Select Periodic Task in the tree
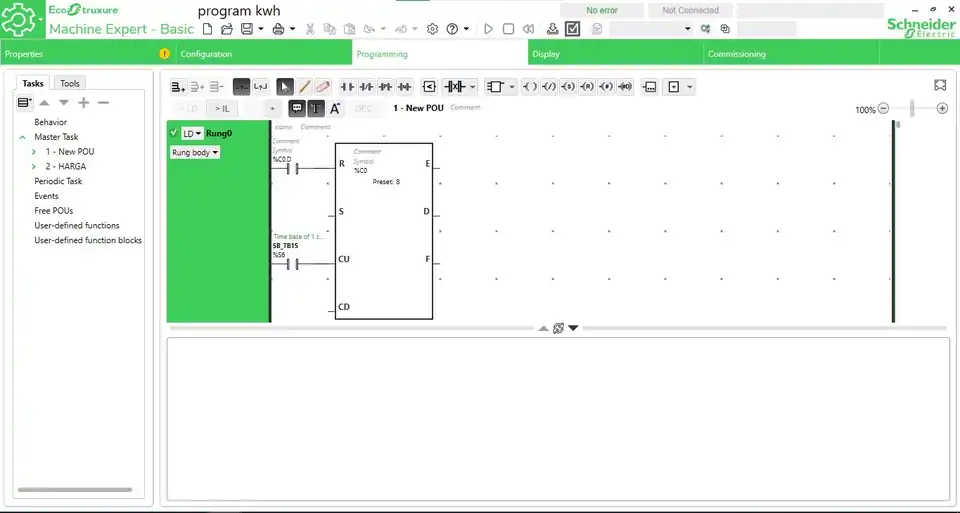 [x=58, y=181]
